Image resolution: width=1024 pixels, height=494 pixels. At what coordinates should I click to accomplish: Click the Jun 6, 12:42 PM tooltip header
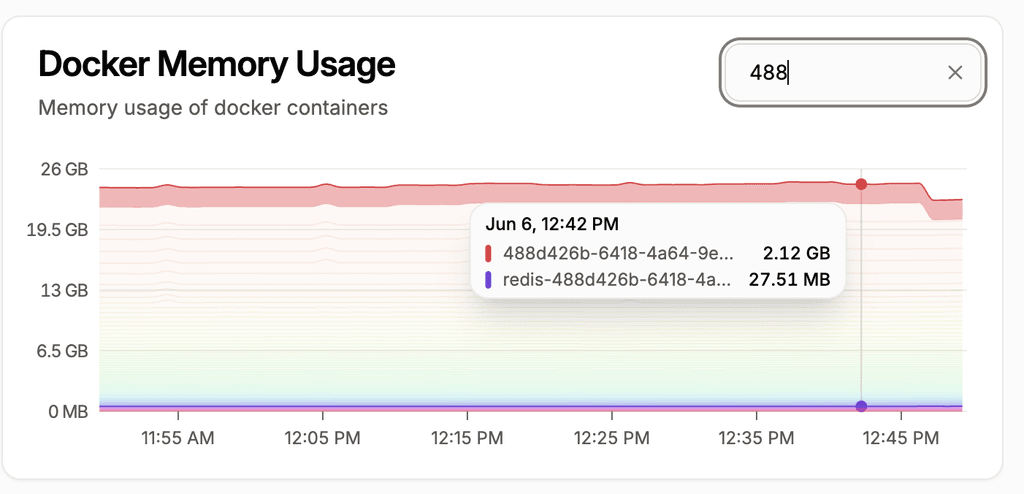552,223
